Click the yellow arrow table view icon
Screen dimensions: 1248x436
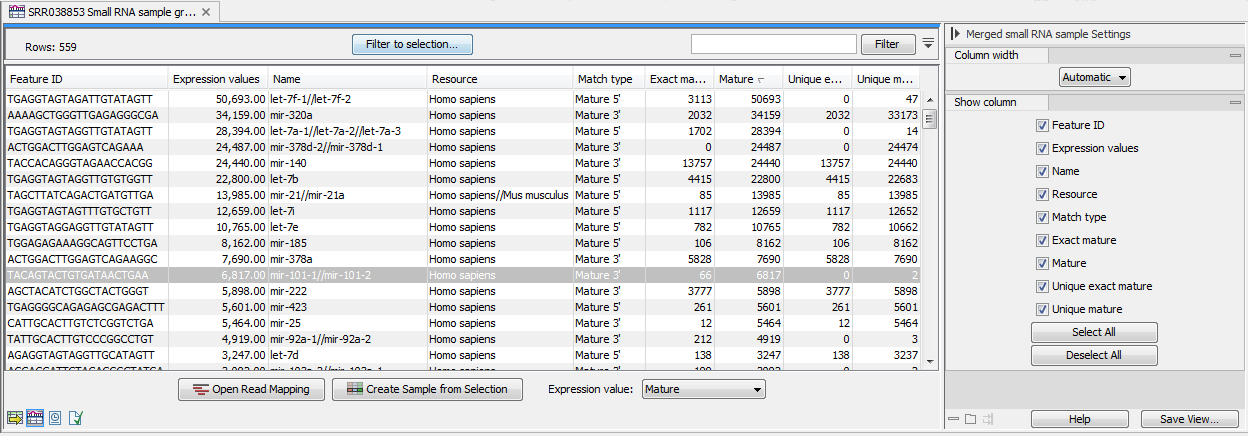click(15, 417)
